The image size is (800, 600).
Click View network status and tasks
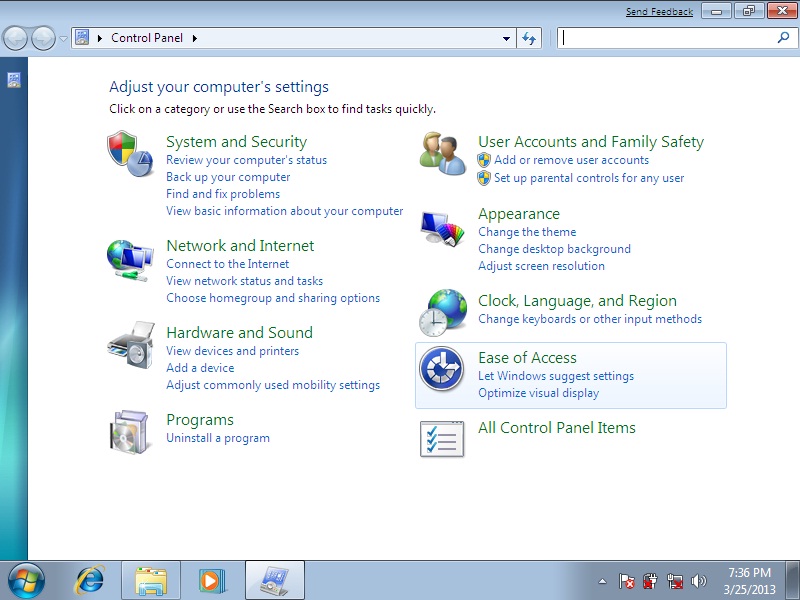click(244, 281)
